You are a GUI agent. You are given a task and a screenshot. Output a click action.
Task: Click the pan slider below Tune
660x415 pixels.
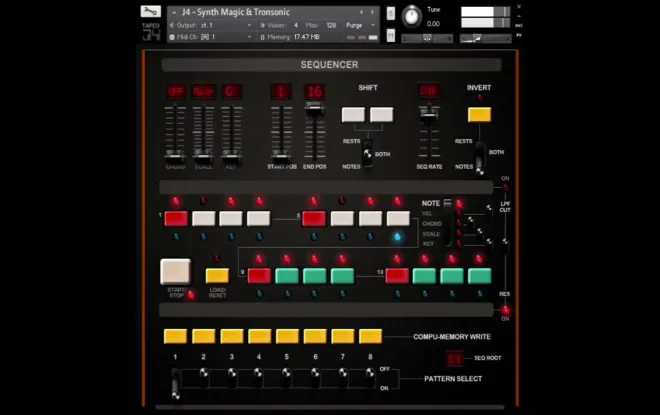click(427, 39)
